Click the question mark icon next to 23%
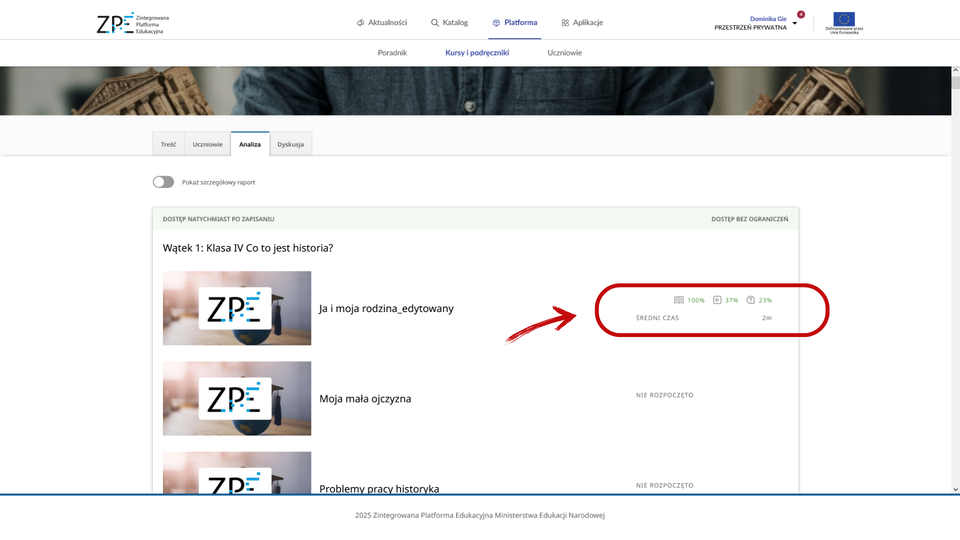The height and width of the screenshot is (540, 960). (x=751, y=300)
